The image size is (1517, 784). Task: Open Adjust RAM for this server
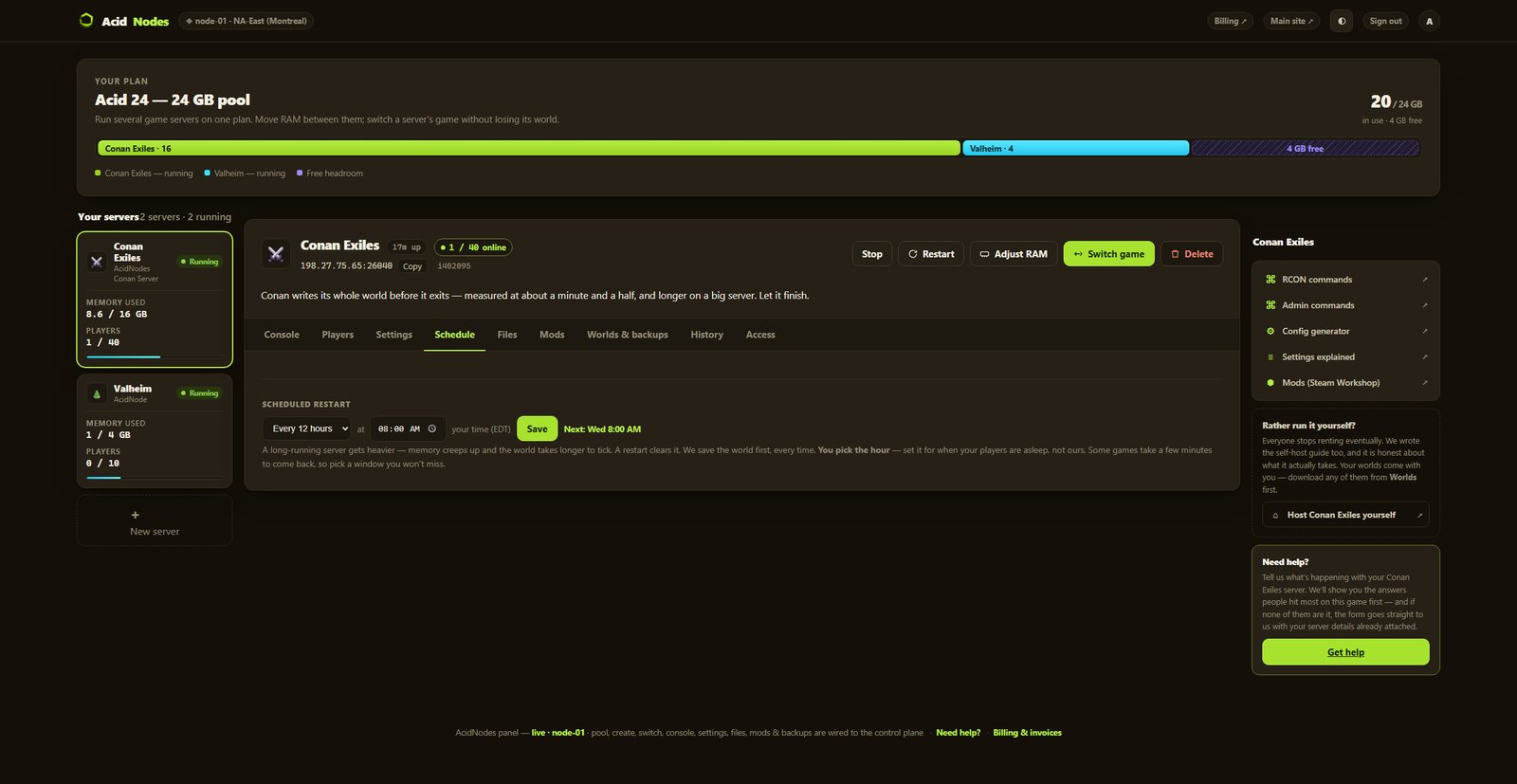pos(1014,254)
